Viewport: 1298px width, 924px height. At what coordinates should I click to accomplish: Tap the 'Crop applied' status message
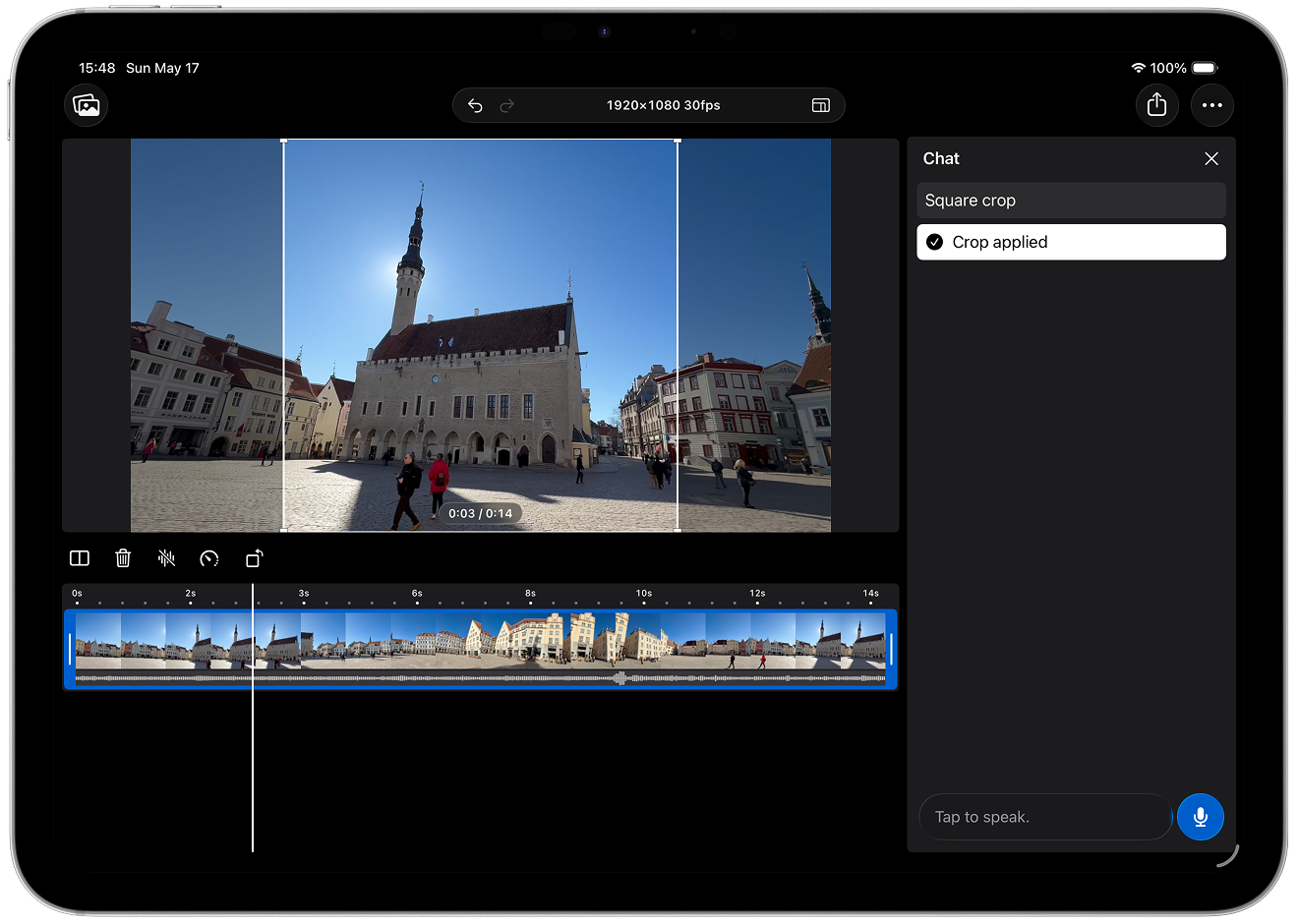[1071, 242]
